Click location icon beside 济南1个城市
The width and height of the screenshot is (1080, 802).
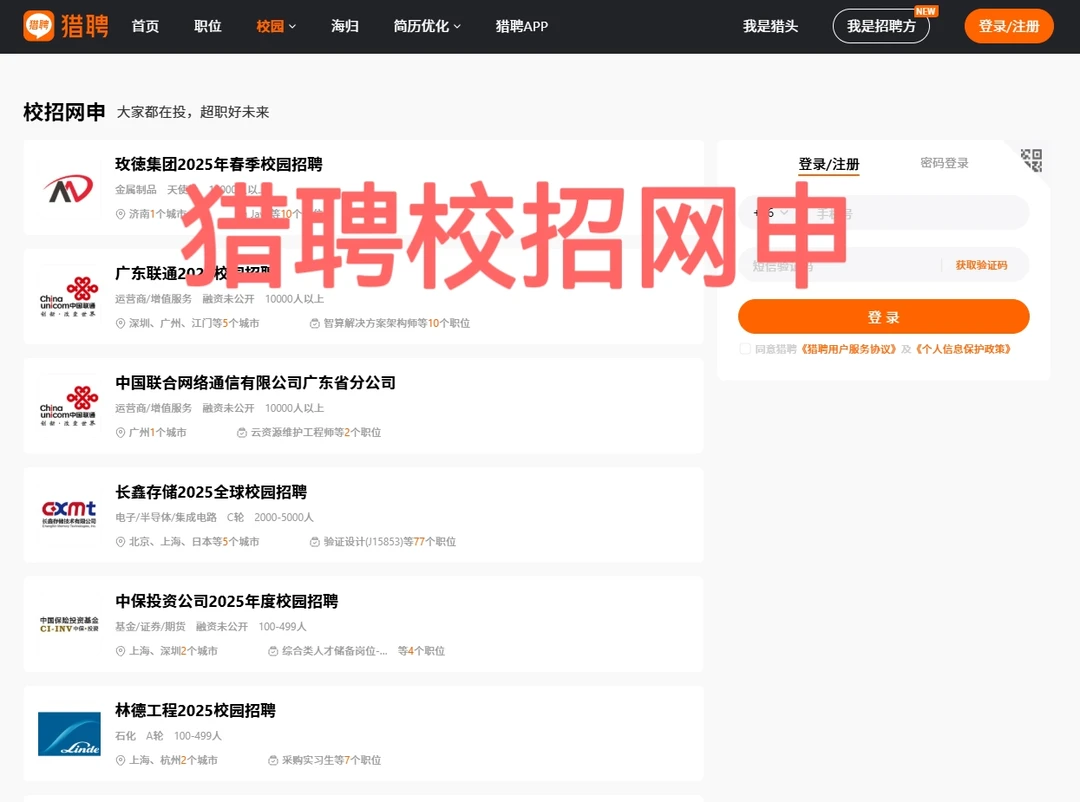point(120,214)
